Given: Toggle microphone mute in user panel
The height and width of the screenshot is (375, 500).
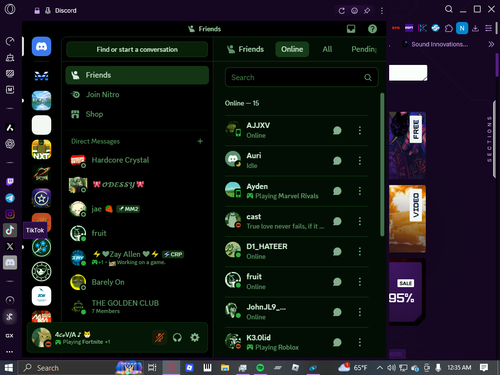Looking at the screenshot, I should [x=159, y=337].
